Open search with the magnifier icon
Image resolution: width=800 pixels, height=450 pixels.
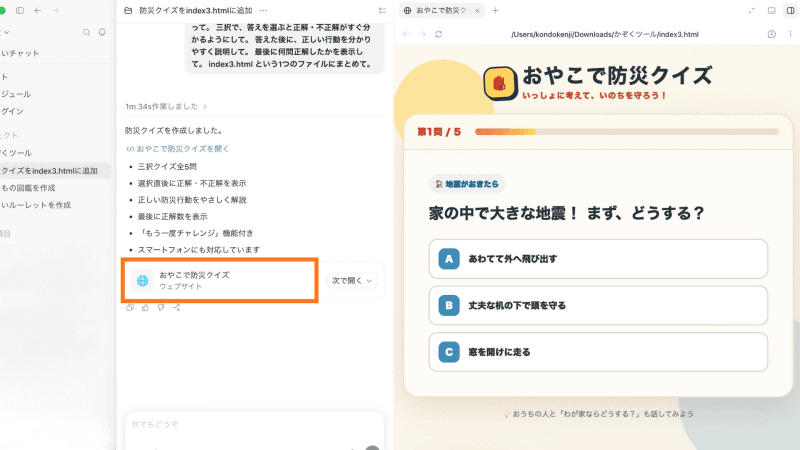click(x=86, y=32)
